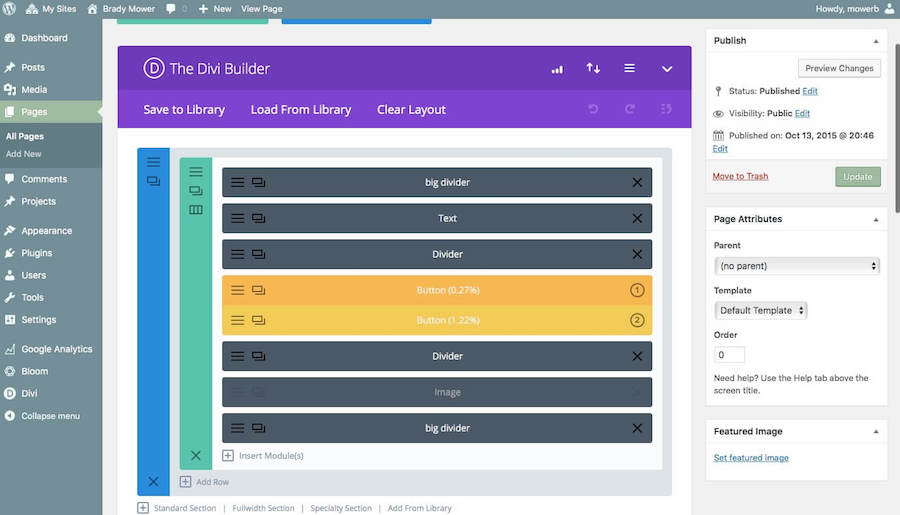This screenshot has width=900, height=515.
Task: Delete the bottom big divider module
Action: pos(637,428)
